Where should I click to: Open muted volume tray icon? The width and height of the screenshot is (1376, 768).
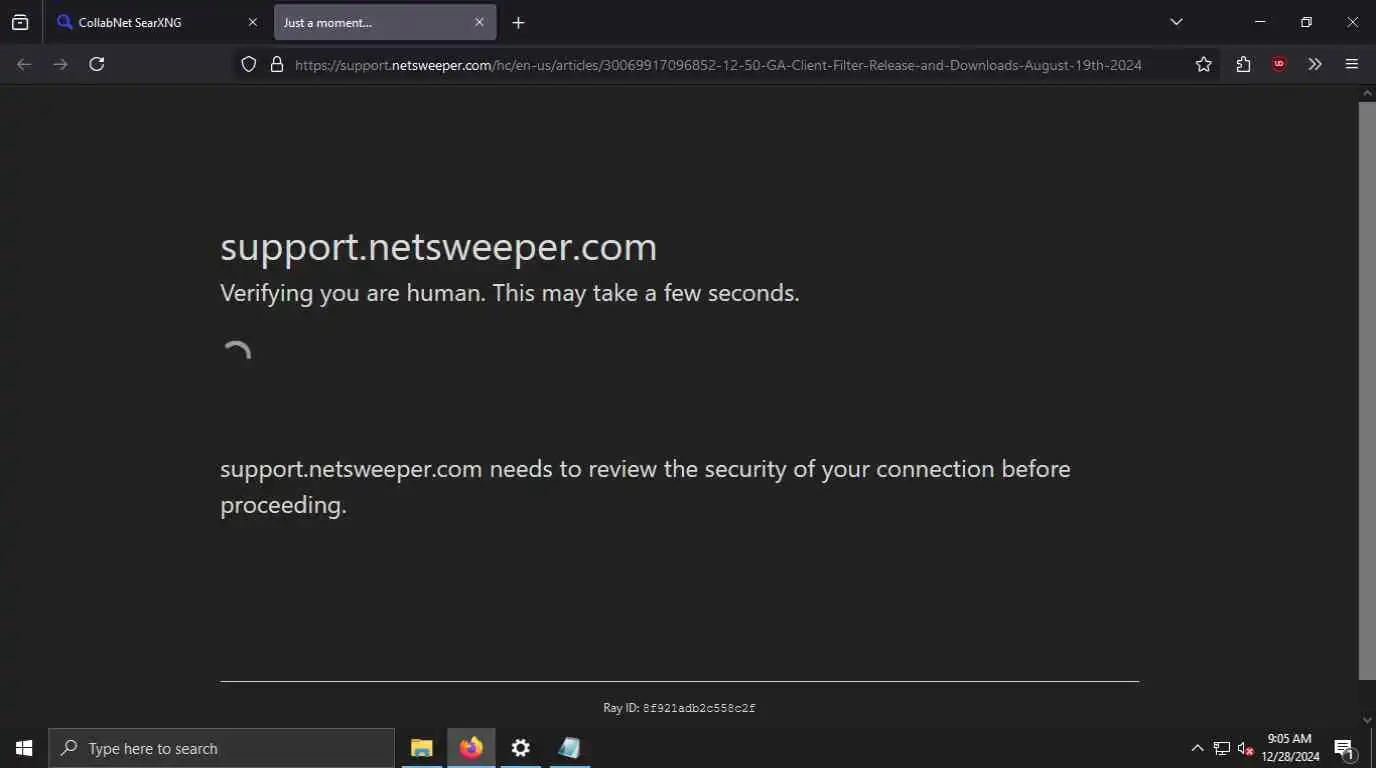point(1245,748)
